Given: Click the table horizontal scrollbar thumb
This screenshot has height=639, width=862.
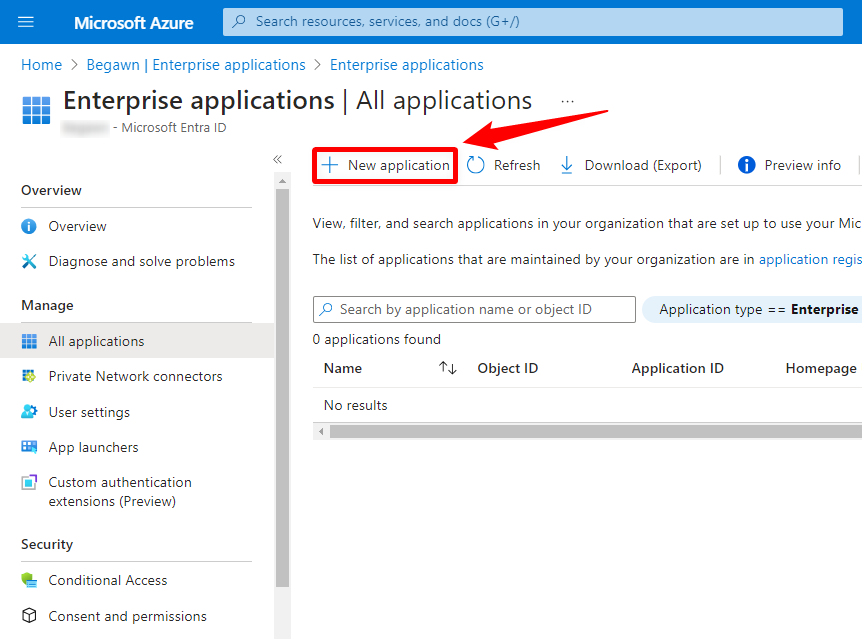Looking at the screenshot, I should [x=596, y=431].
